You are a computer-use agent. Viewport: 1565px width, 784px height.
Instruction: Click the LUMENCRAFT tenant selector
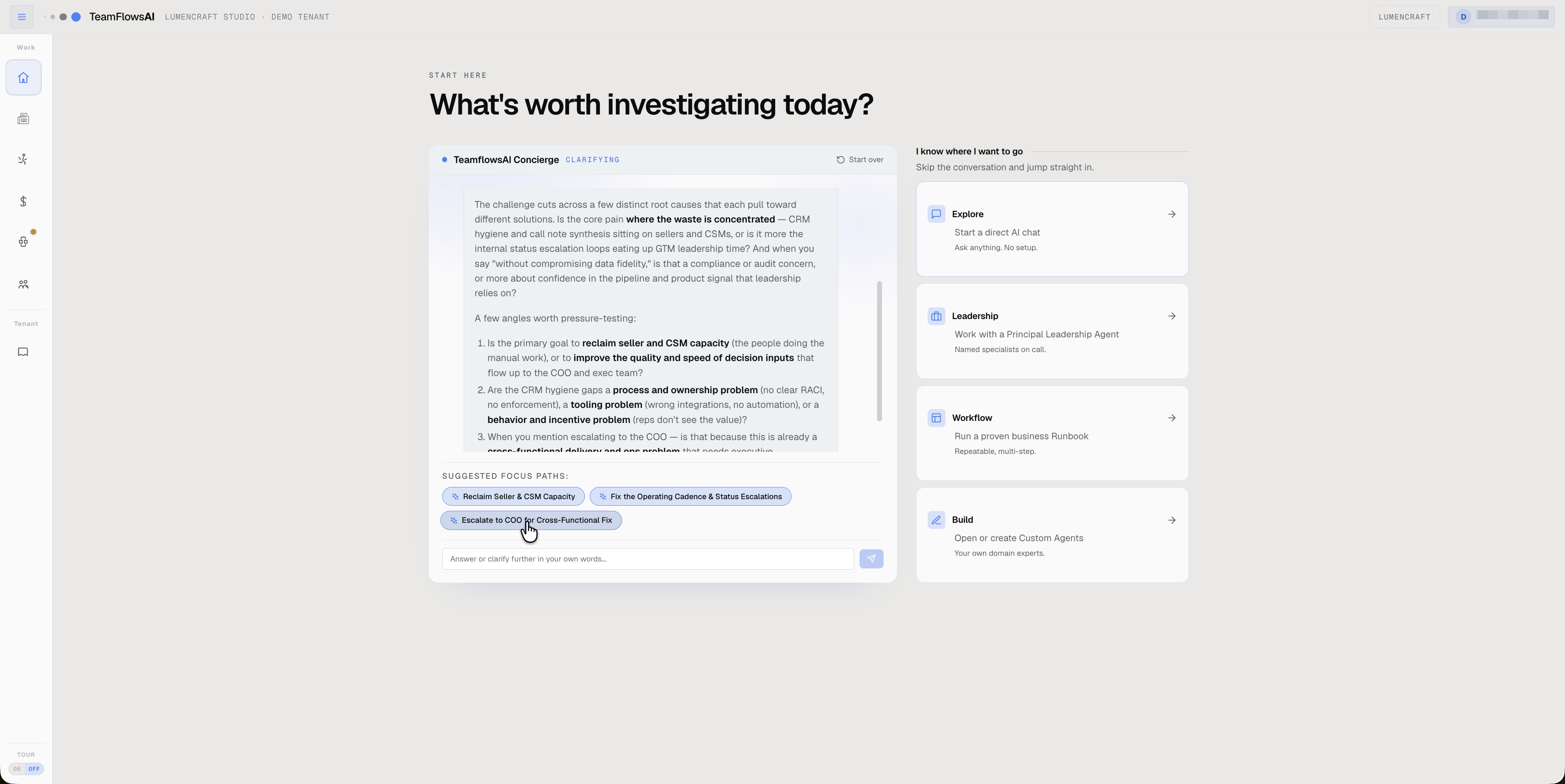pos(1404,17)
